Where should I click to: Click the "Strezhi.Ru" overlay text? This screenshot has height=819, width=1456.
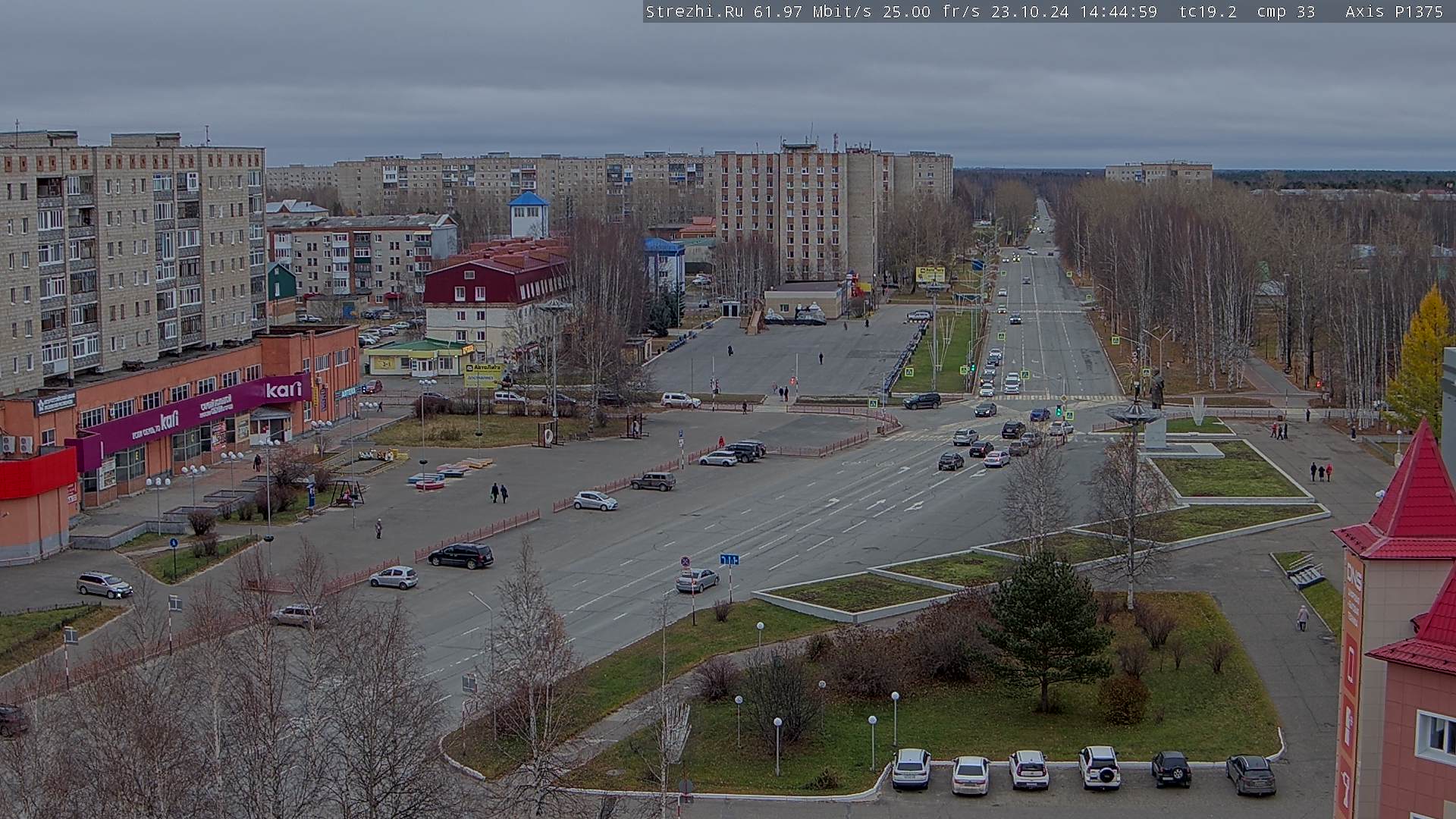[695, 11]
